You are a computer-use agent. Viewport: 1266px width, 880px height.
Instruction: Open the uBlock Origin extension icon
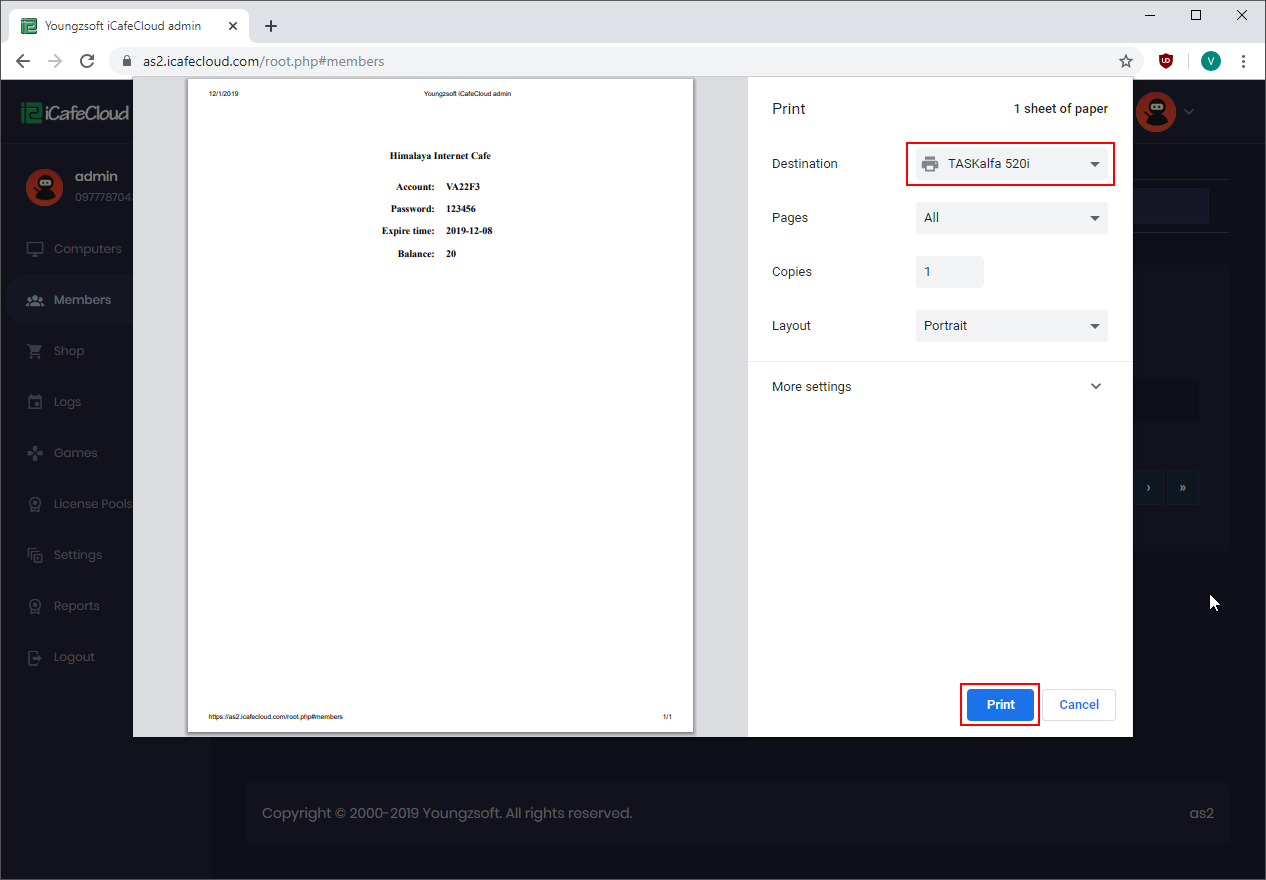point(1166,61)
